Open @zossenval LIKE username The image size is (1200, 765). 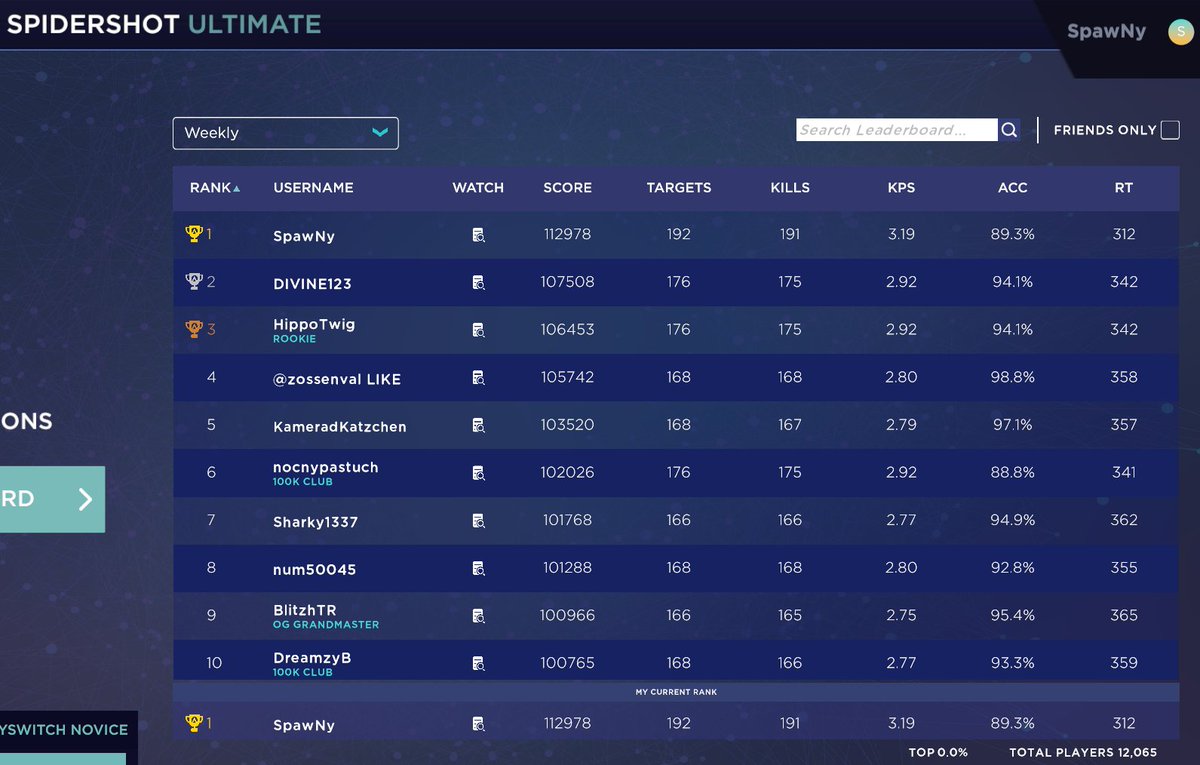pyautogui.click(x=337, y=379)
